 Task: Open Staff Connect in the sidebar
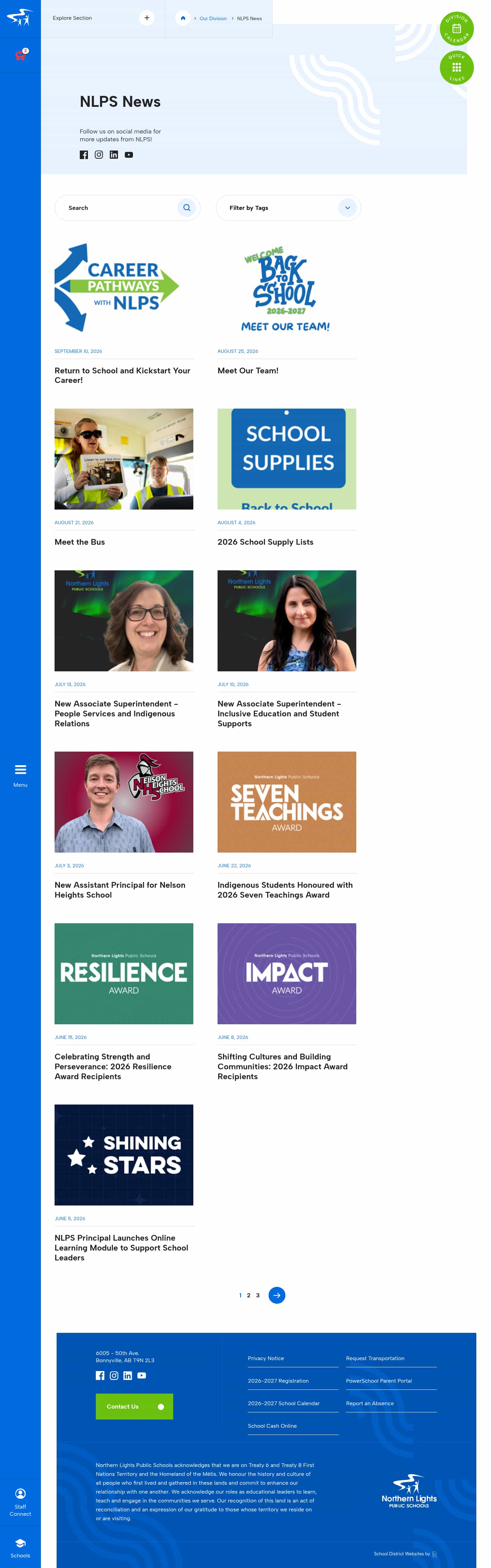click(x=20, y=1502)
